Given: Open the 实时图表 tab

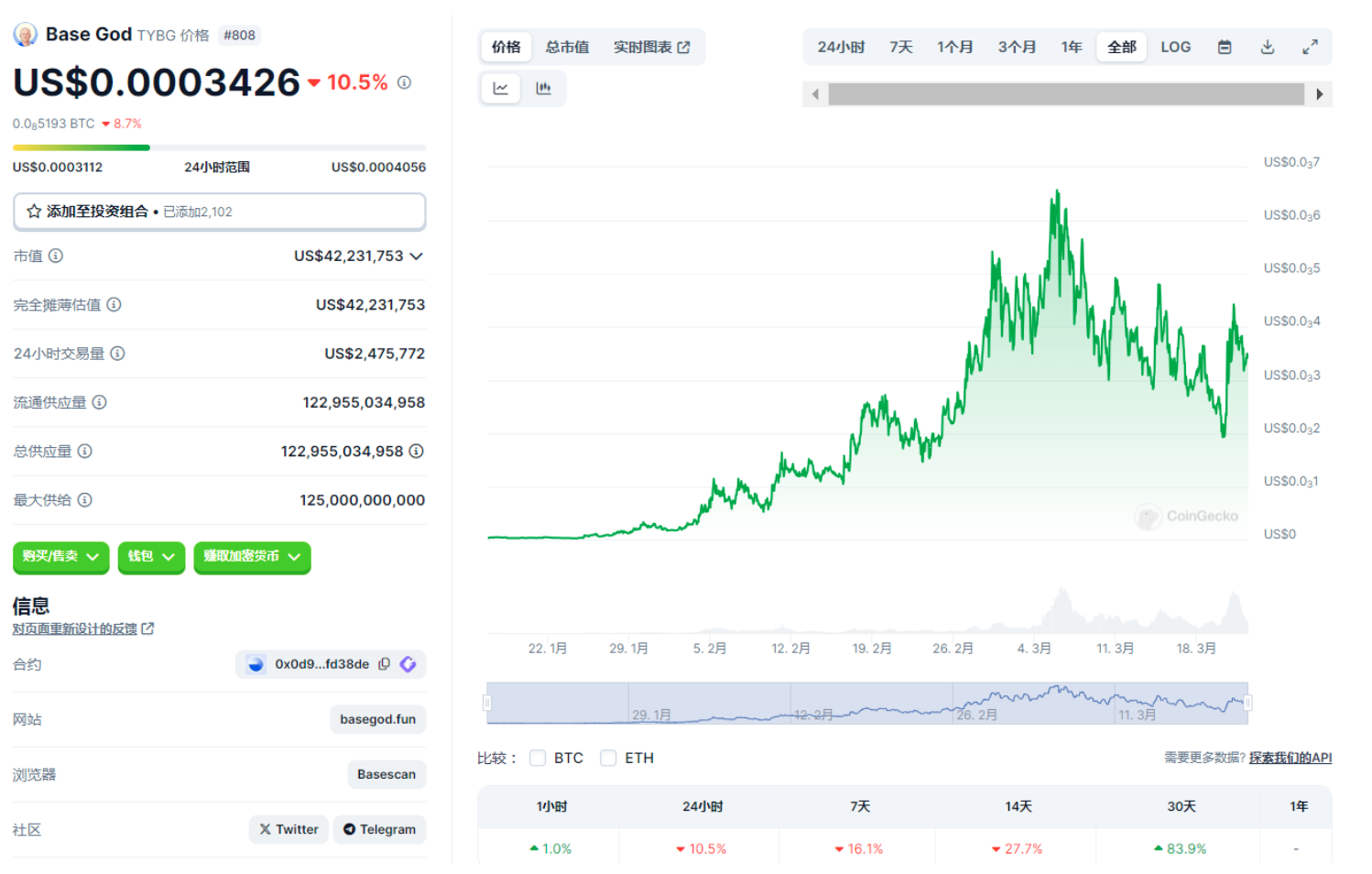Looking at the screenshot, I should [x=651, y=47].
